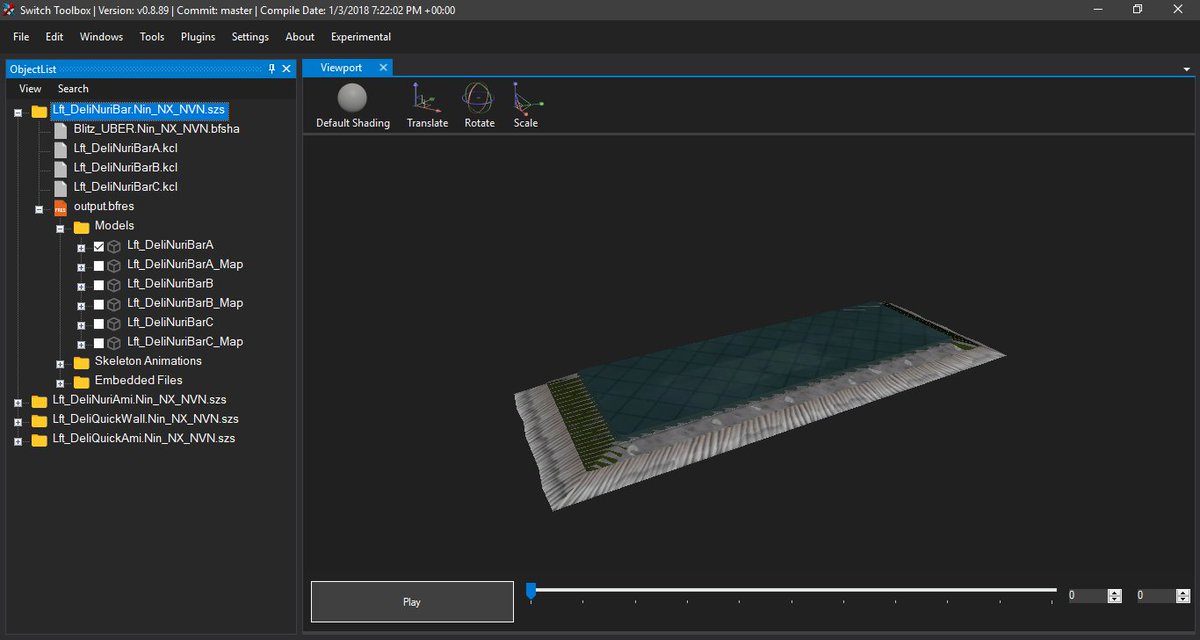Screen dimensions: 1200x640
Task: Expand the Embedded Files folder node
Action: point(60,383)
